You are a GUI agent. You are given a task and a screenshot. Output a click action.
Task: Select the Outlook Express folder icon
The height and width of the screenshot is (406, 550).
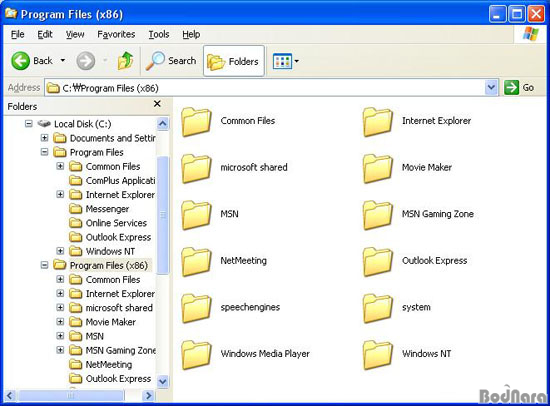pos(378,261)
